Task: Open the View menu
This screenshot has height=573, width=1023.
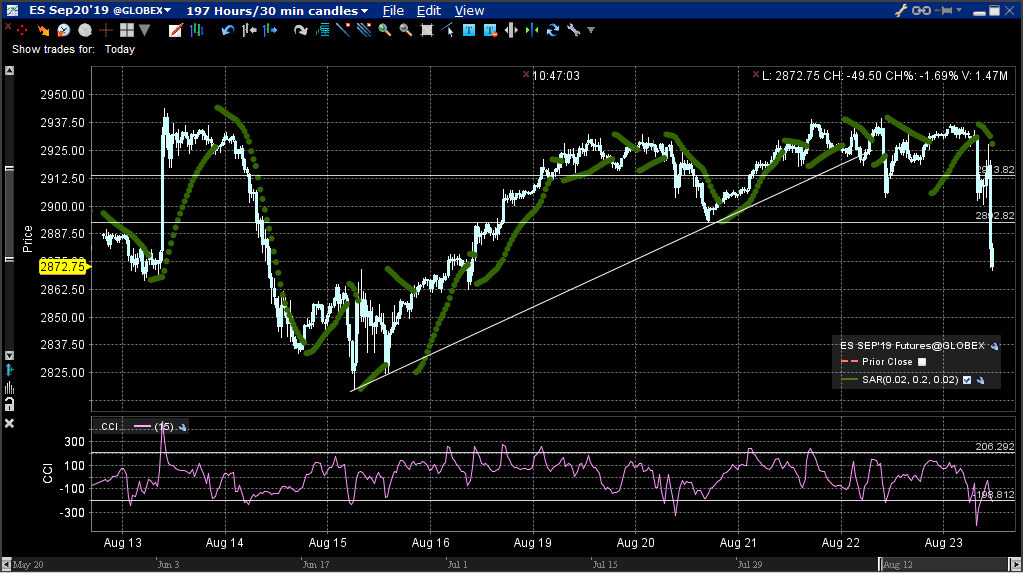Action: coord(469,10)
